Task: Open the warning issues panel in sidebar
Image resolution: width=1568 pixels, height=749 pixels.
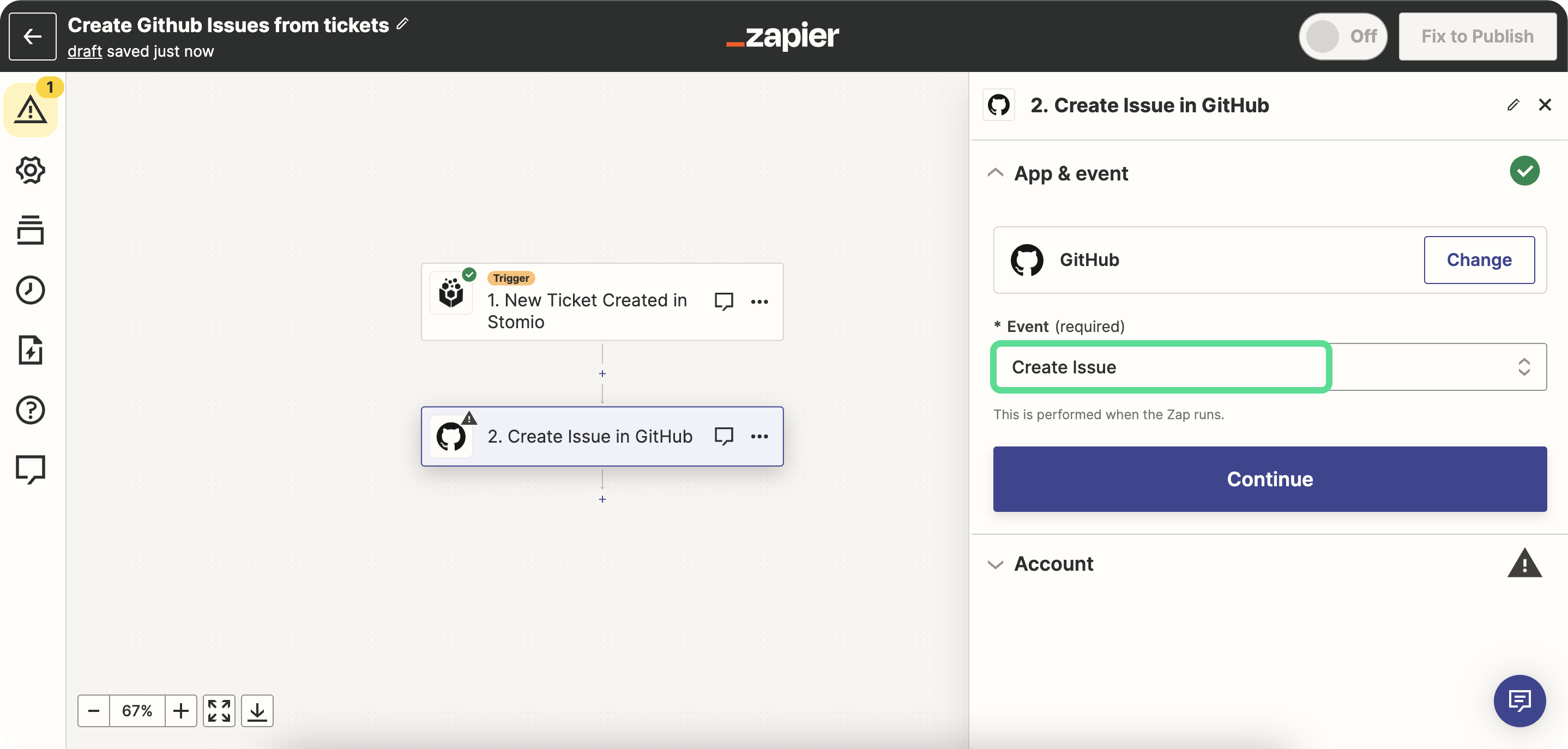Action: click(x=31, y=110)
